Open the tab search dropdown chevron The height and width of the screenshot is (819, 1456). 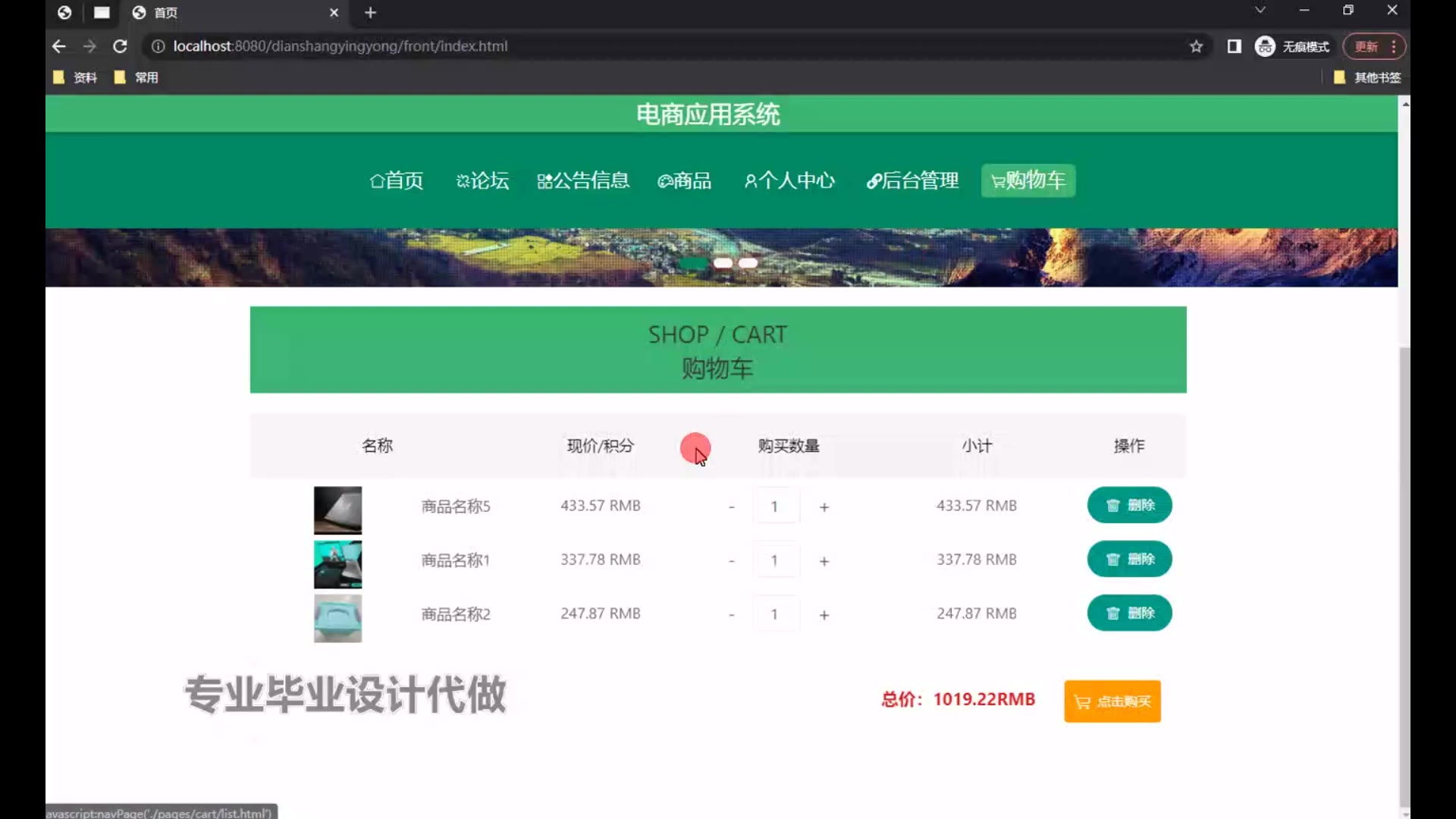click(x=1260, y=11)
